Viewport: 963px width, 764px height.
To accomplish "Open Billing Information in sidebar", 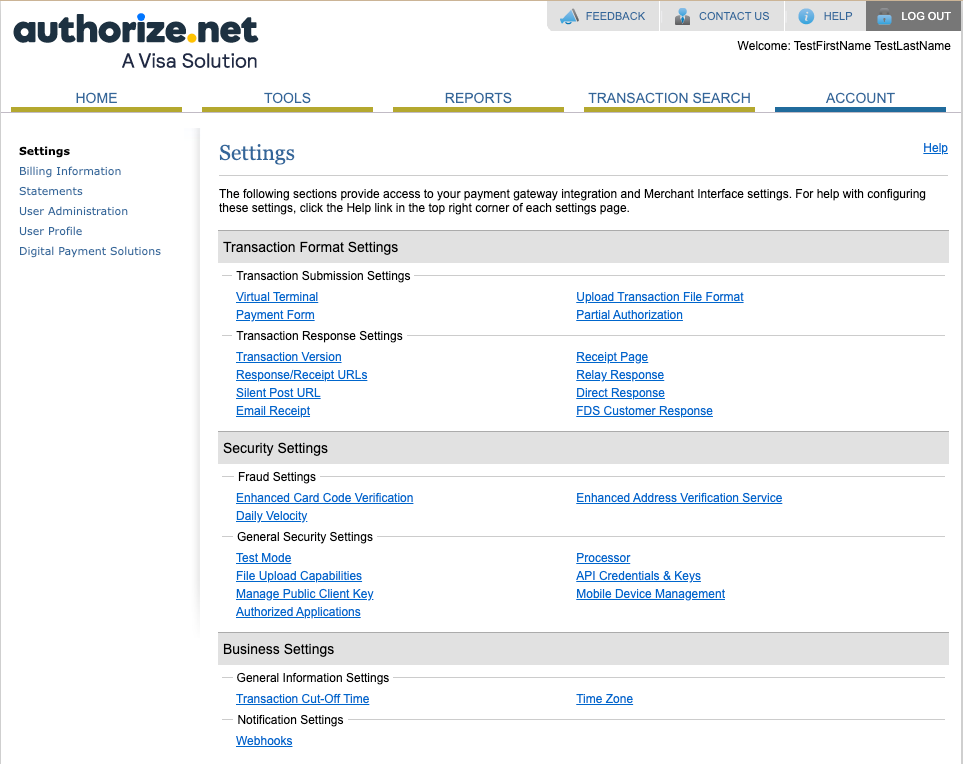I will [x=70, y=171].
